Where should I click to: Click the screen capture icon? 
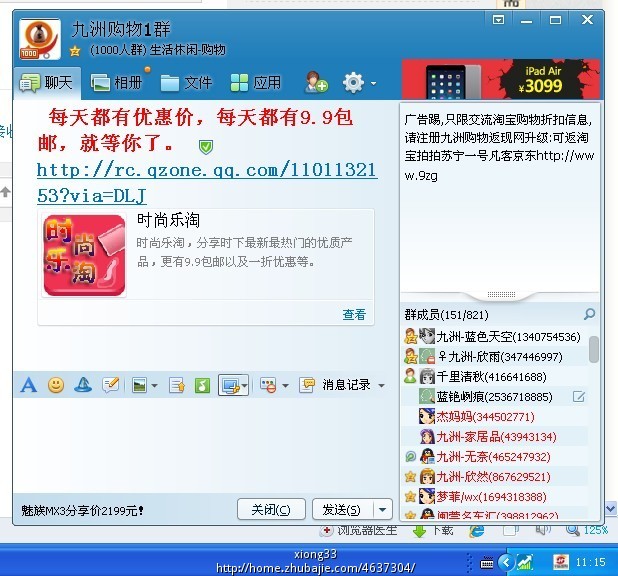tap(230, 386)
